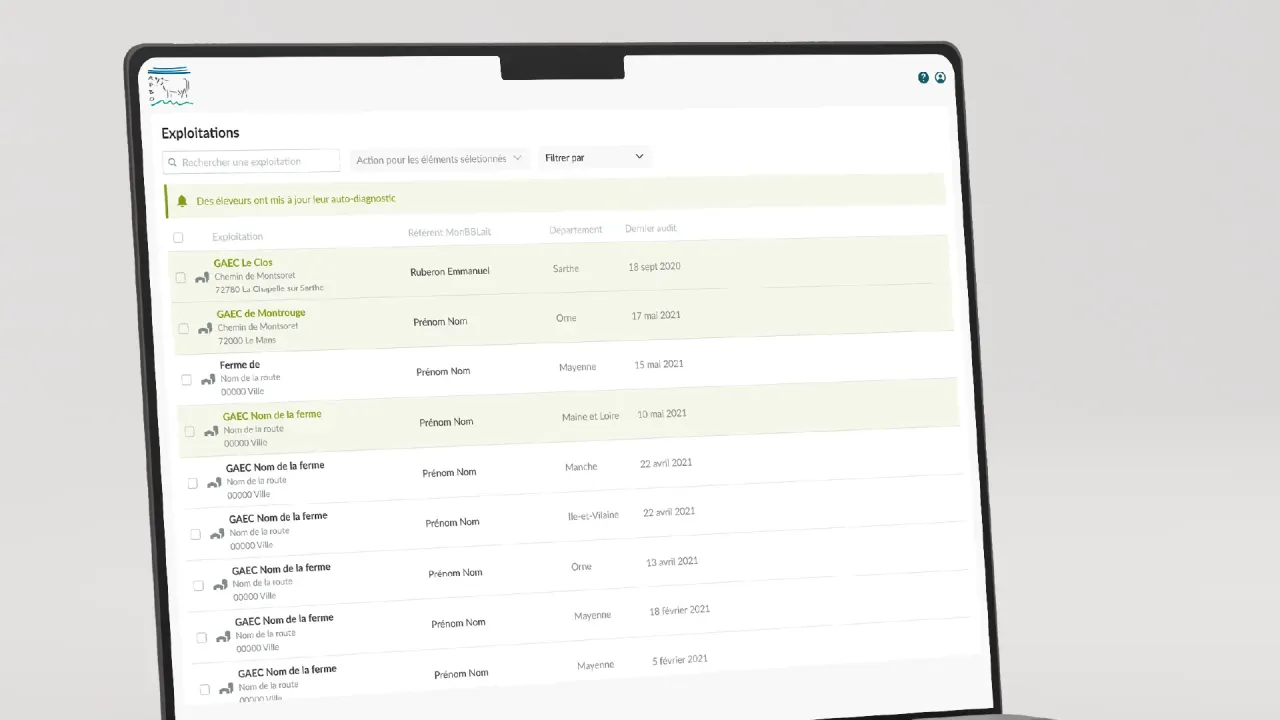Open the user account profile icon
This screenshot has height=720, width=1280.
[940, 78]
